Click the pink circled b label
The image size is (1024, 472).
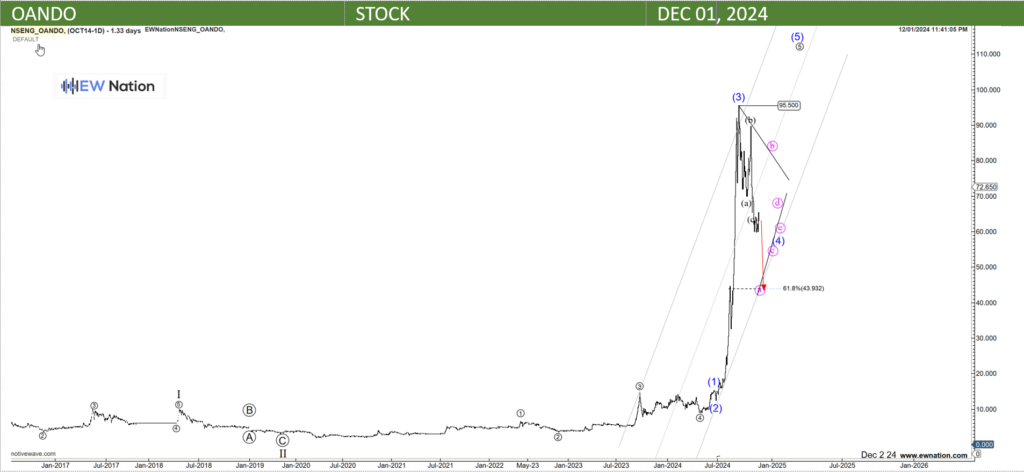773,146
